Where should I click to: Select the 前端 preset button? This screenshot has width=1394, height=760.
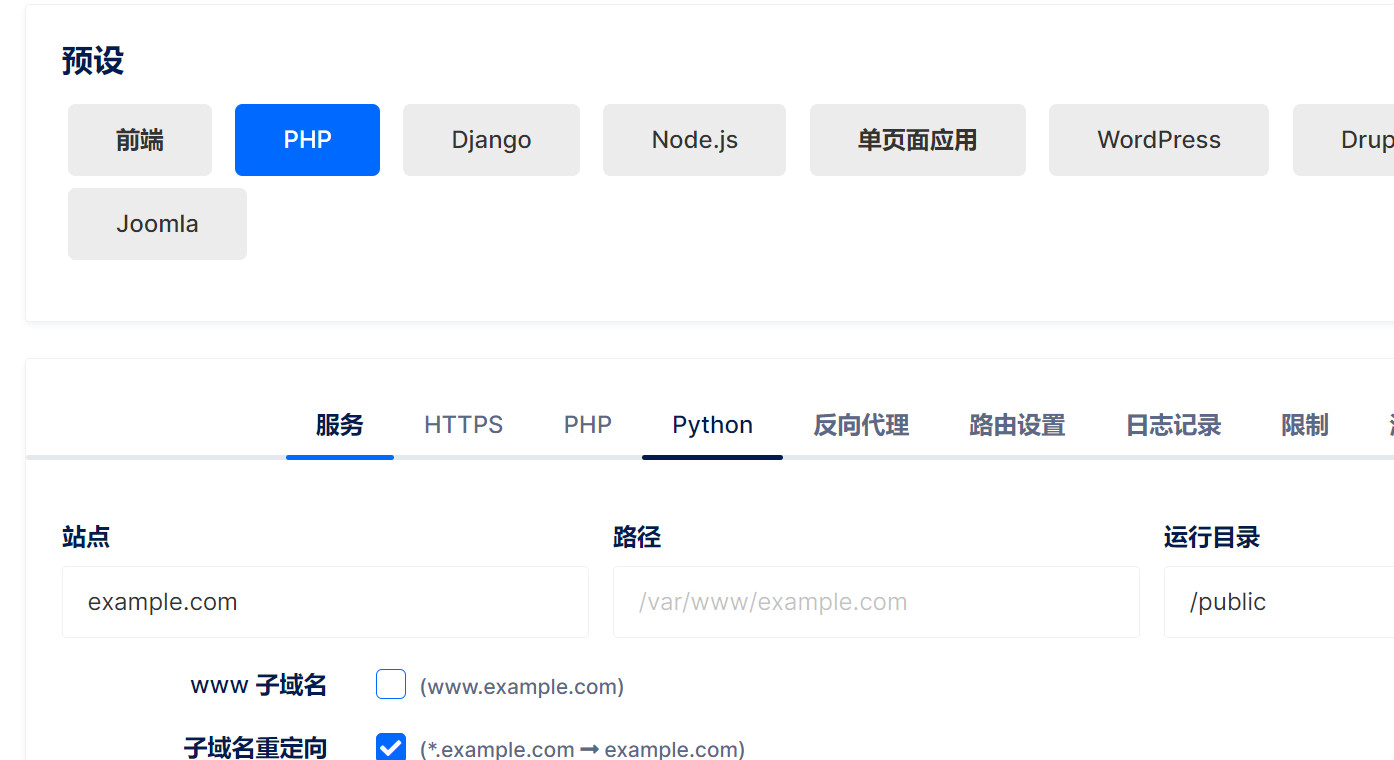click(140, 140)
